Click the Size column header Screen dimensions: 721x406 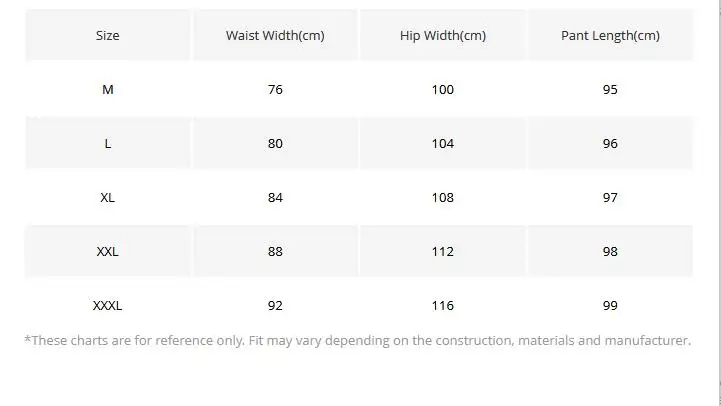point(108,35)
